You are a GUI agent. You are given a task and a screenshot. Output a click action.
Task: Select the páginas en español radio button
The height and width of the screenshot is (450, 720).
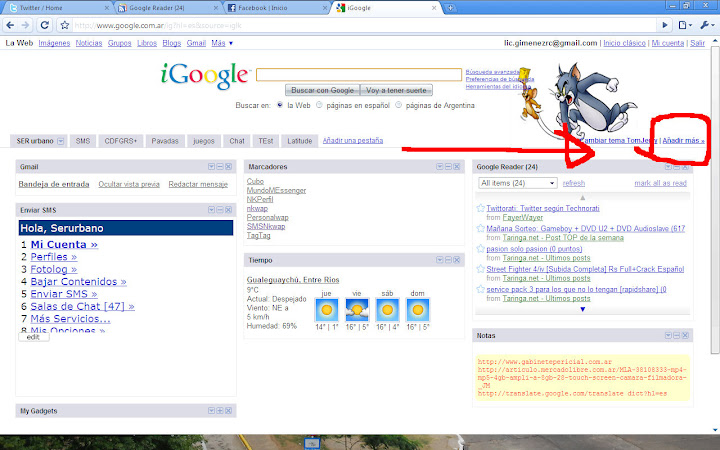(319, 105)
